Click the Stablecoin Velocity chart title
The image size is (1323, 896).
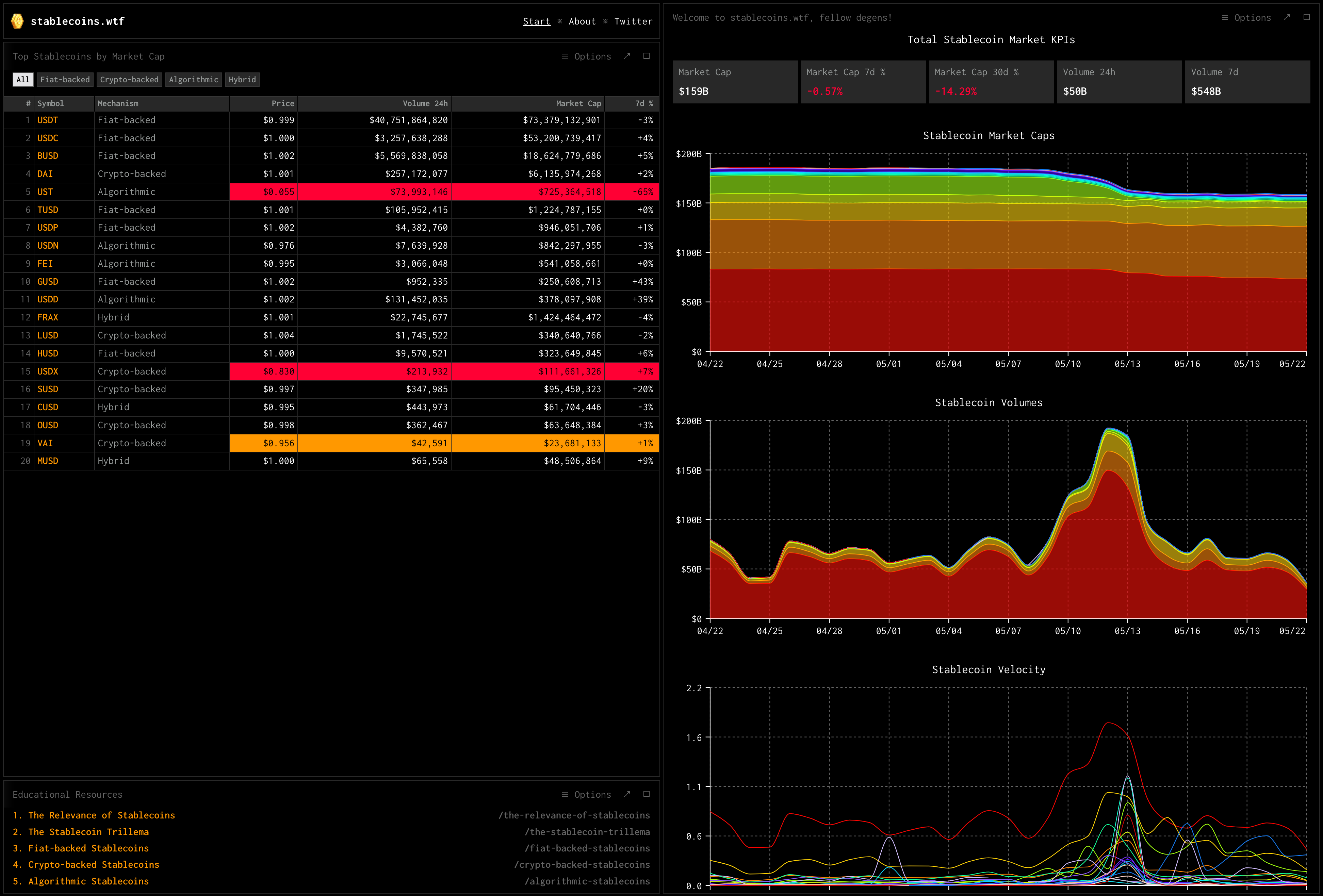coord(989,669)
